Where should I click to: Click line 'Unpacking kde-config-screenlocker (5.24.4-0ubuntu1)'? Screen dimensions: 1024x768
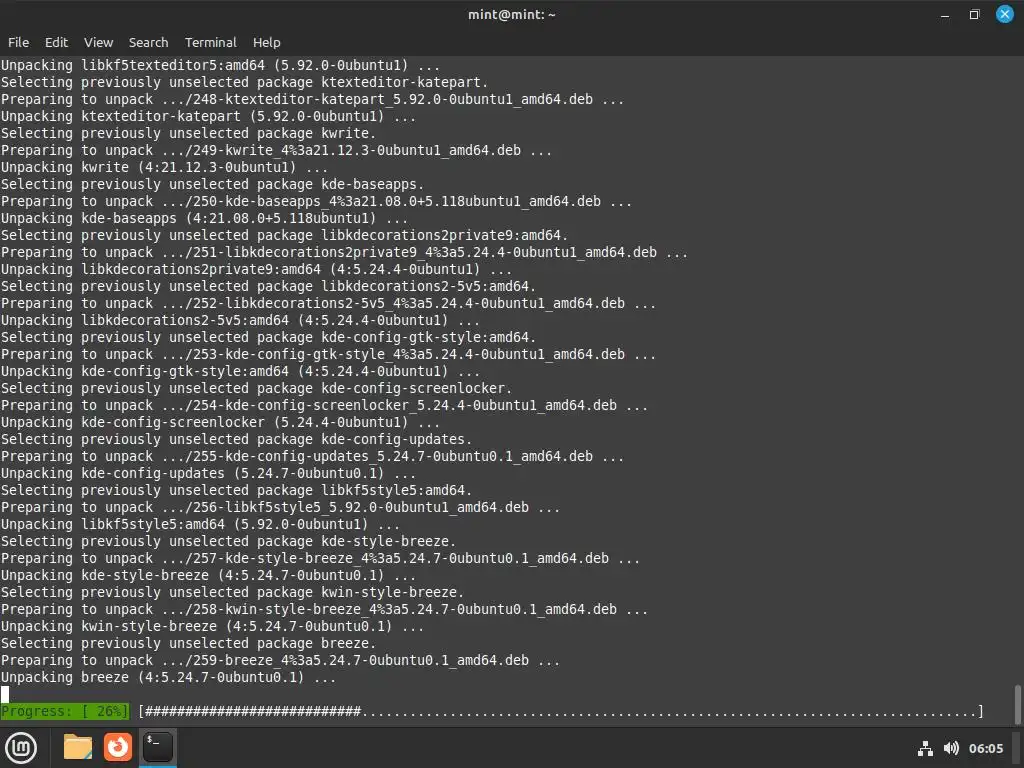pos(220,423)
